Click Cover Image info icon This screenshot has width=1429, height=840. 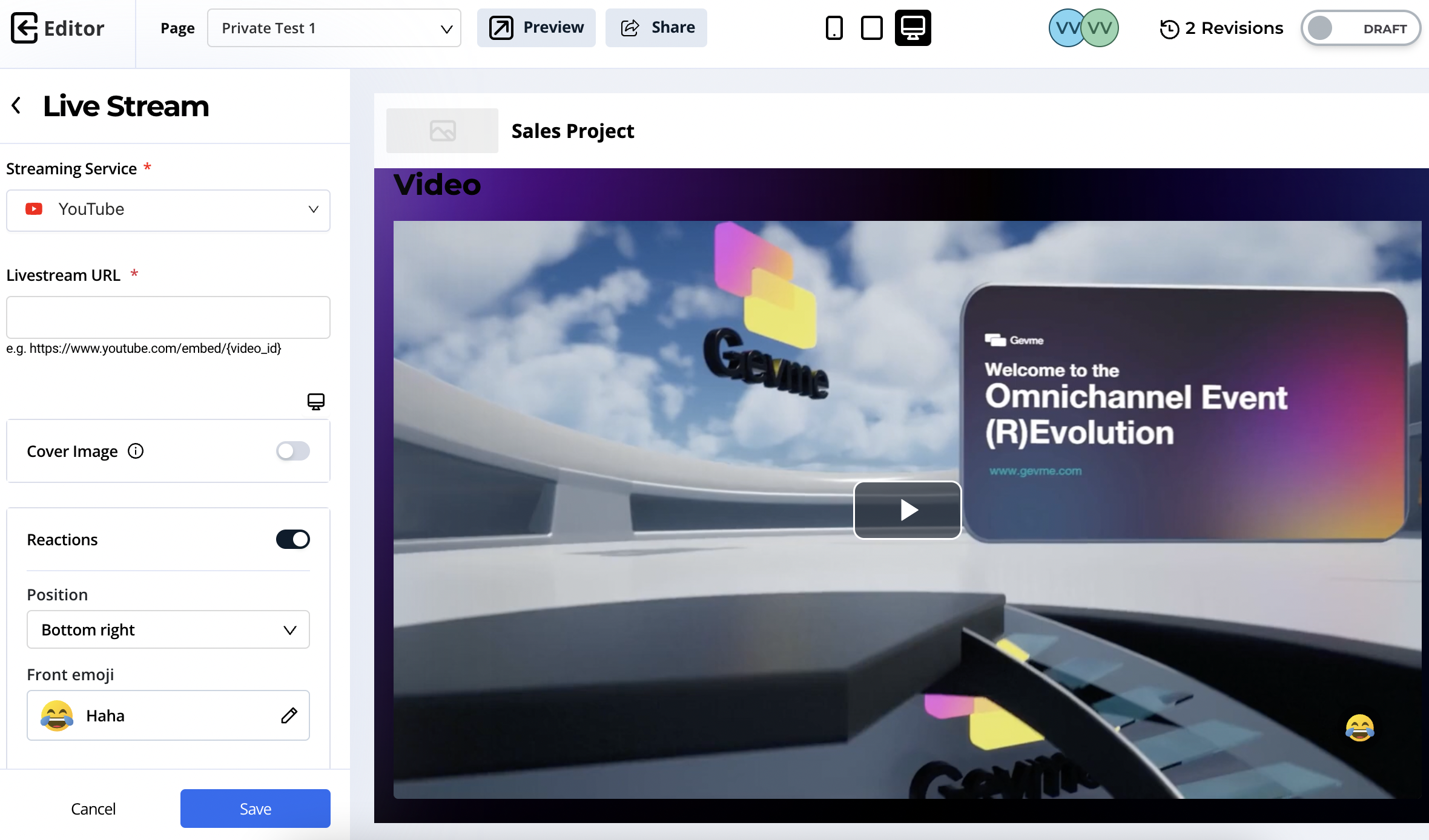coord(136,451)
